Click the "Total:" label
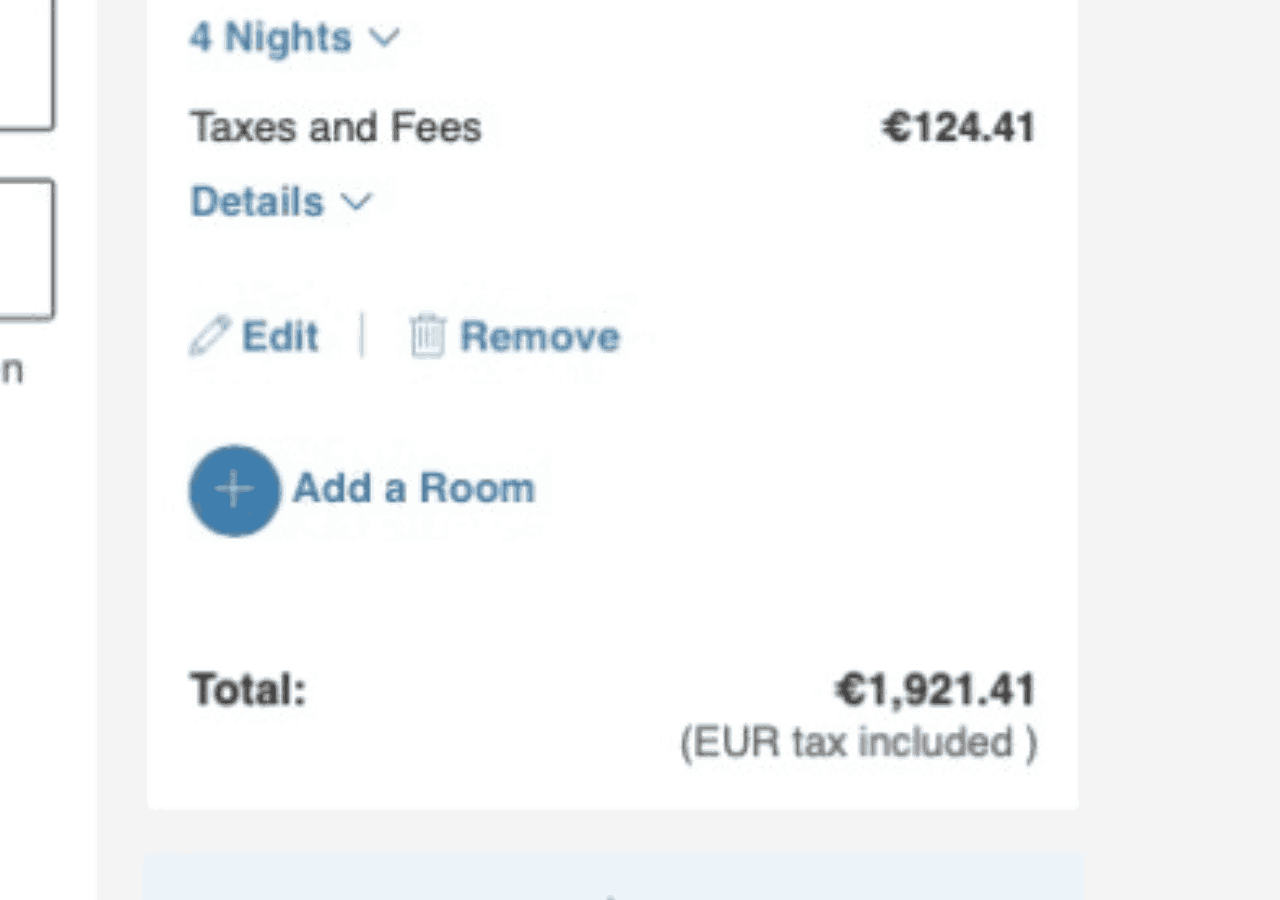The image size is (1280, 900). pyautogui.click(x=248, y=690)
